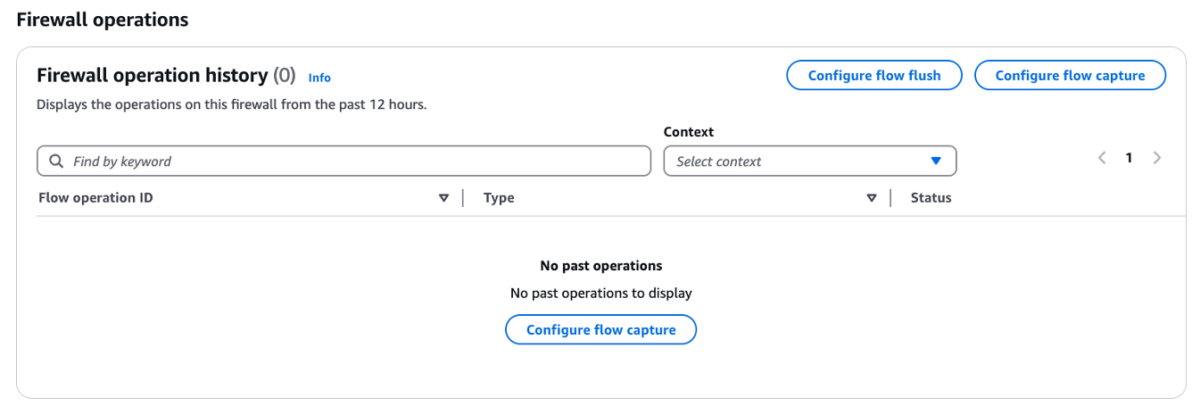Image resolution: width=1200 pixels, height=406 pixels.
Task: Click the Flow operation ID column header
Action: pyautogui.click(x=96, y=198)
